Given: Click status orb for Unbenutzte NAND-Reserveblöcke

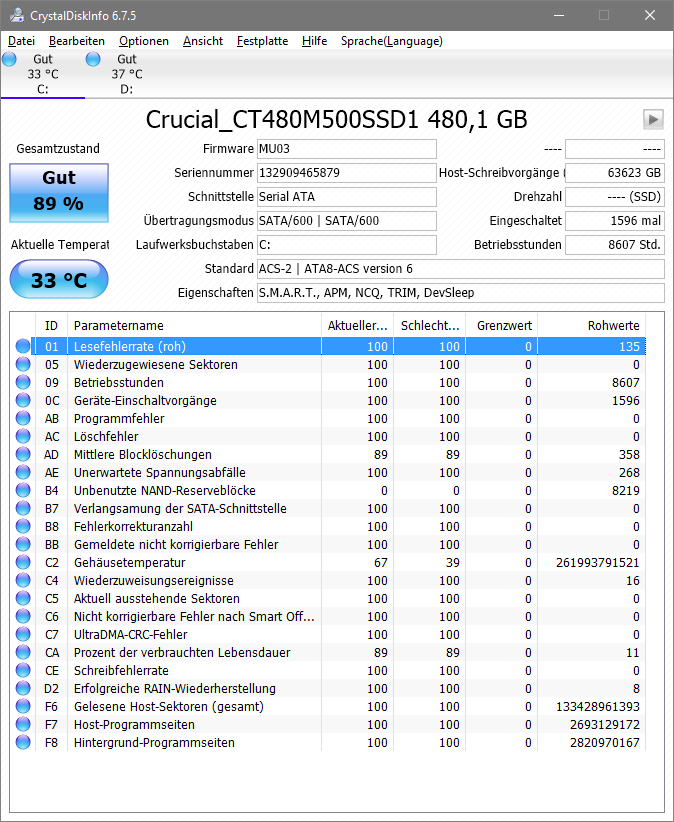Looking at the screenshot, I should pyautogui.click(x=23, y=490).
